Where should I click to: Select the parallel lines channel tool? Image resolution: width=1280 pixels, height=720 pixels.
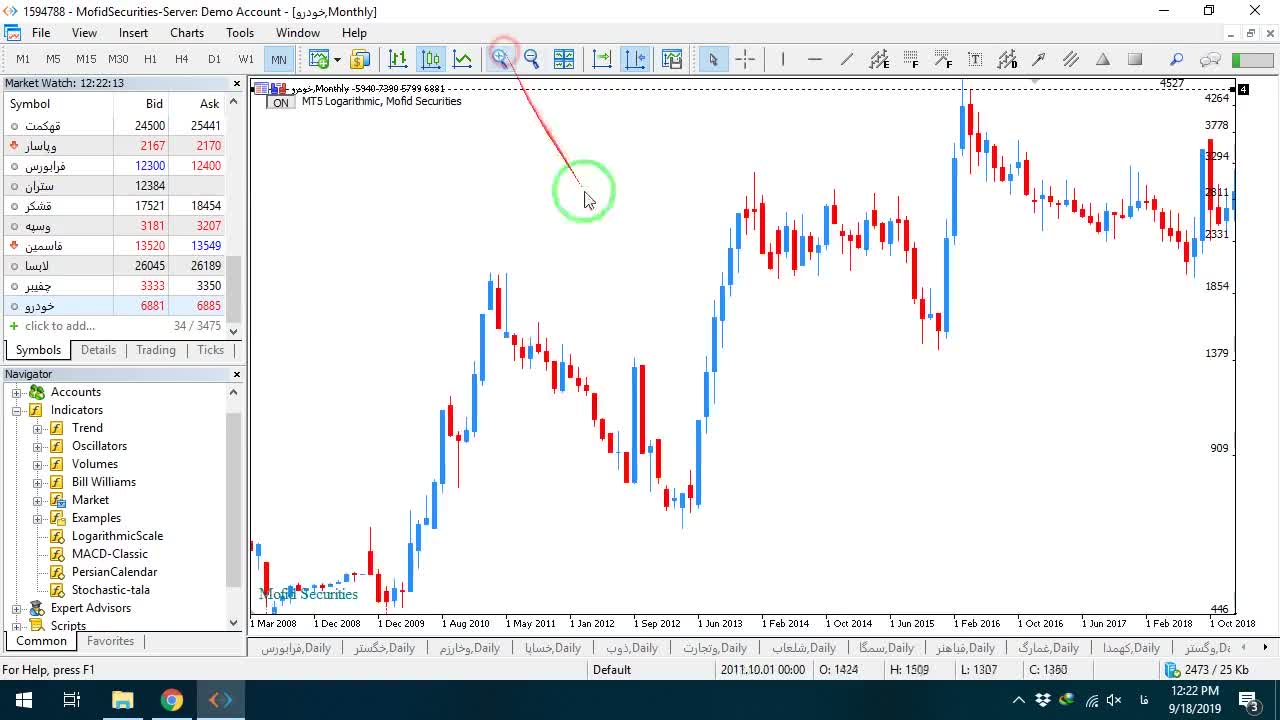tap(1071, 59)
